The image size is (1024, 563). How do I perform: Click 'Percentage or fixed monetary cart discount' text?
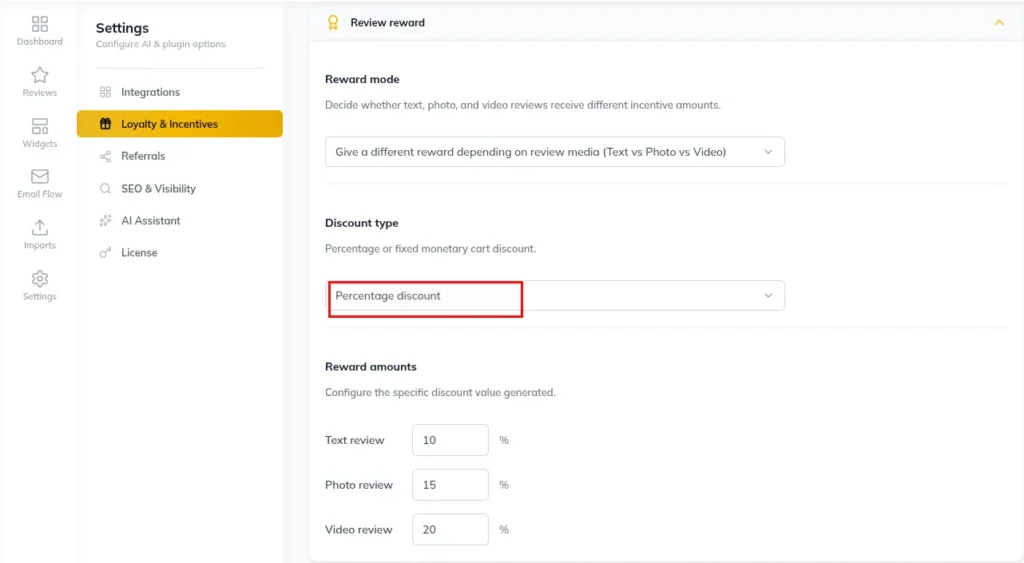click(x=430, y=249)
